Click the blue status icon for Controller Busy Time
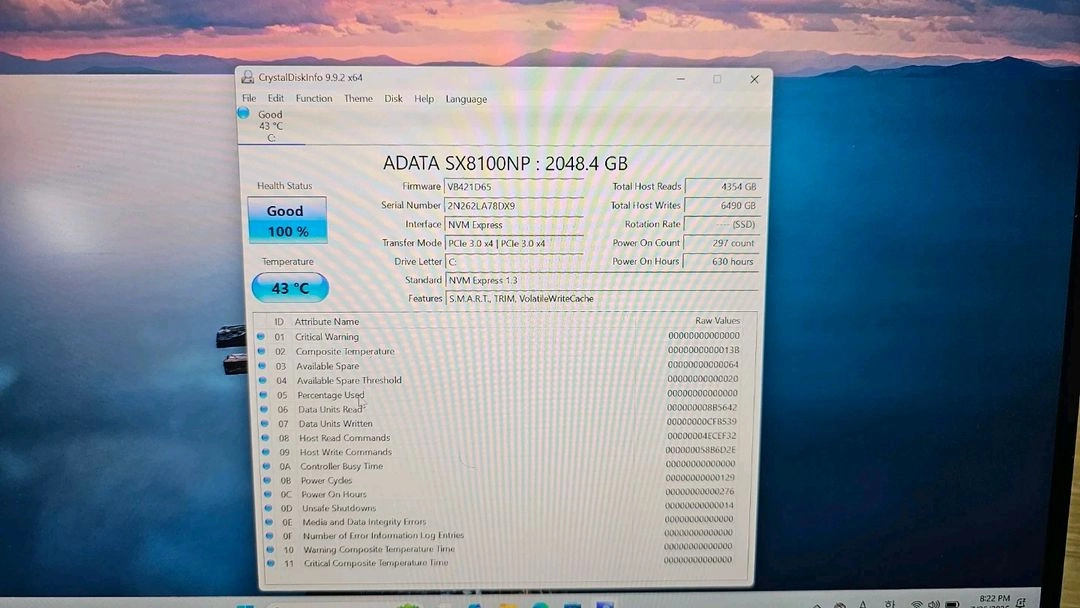The image size is (1080, 608). (x=267, y=466)
